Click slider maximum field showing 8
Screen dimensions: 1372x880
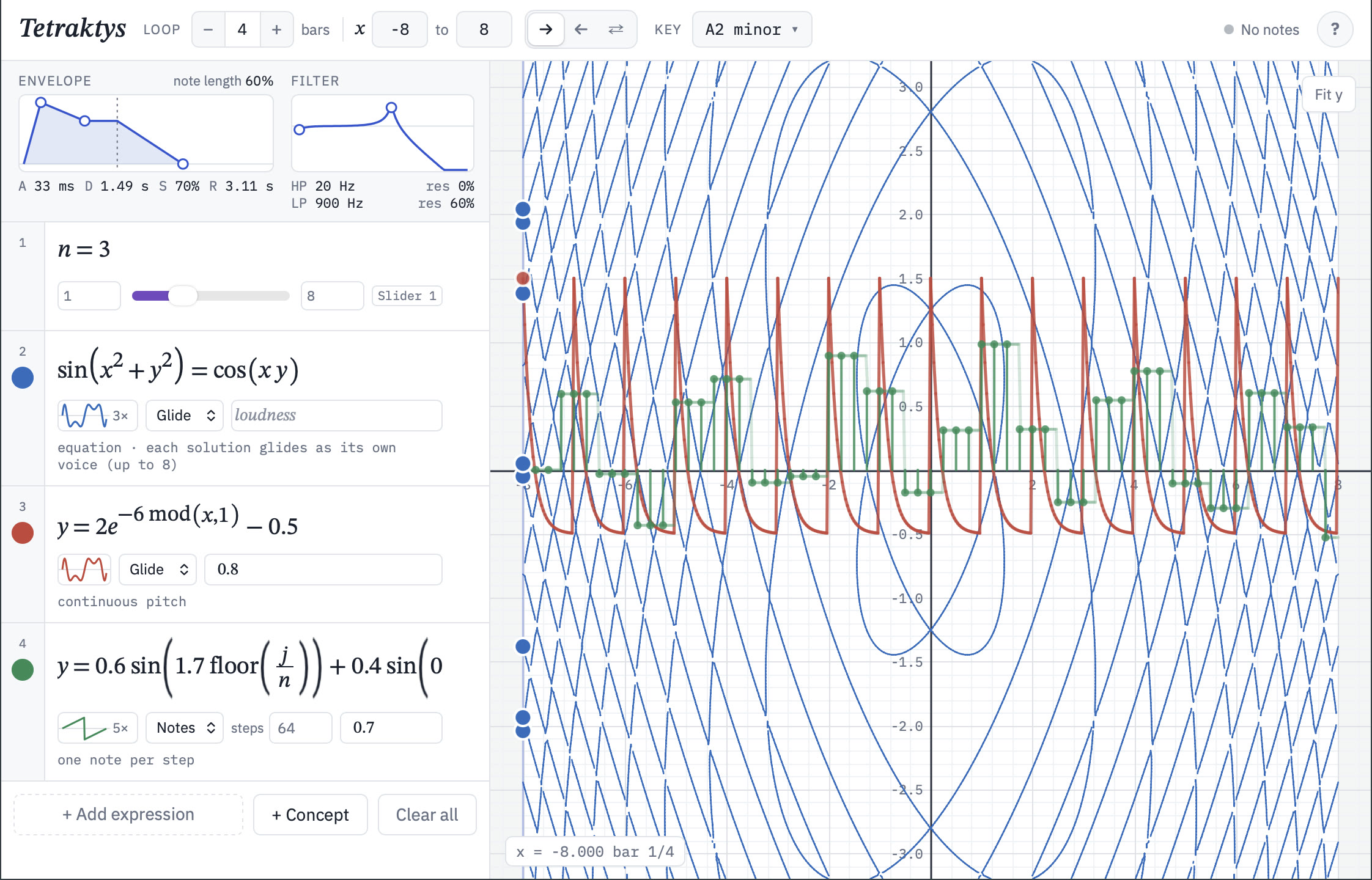click(333, 296)
